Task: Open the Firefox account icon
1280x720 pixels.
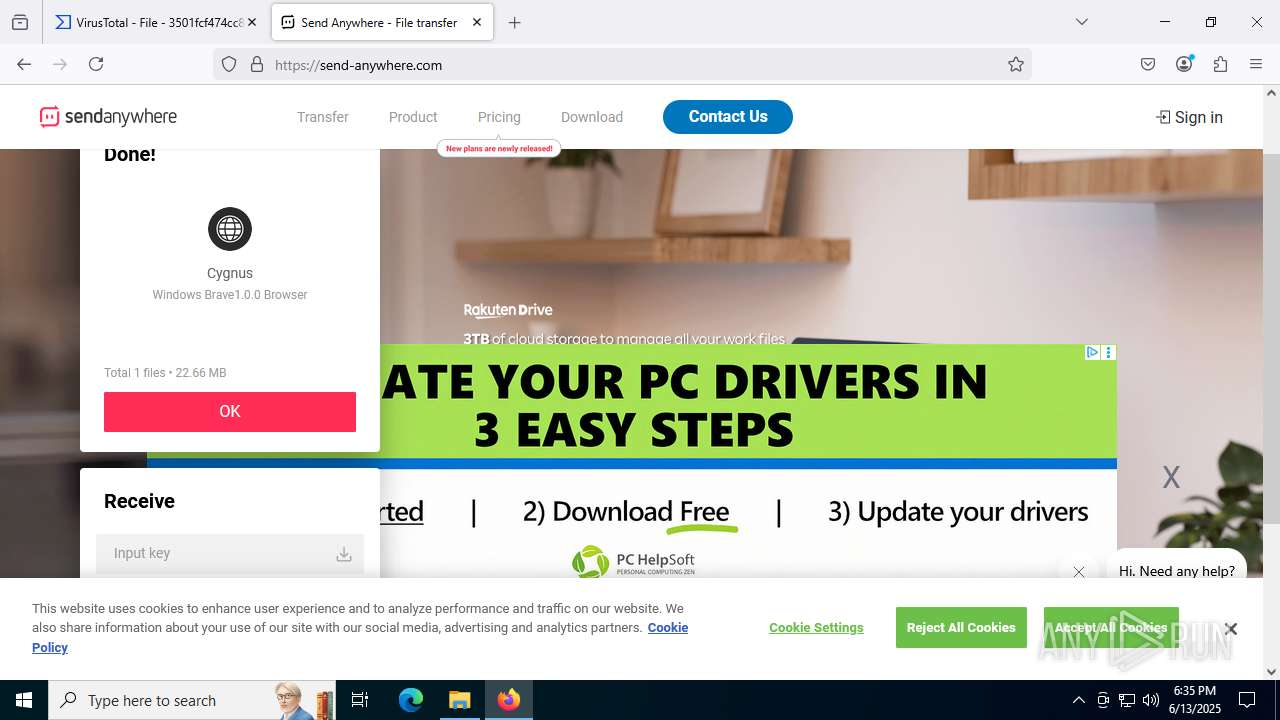Action: point(1184,64)
